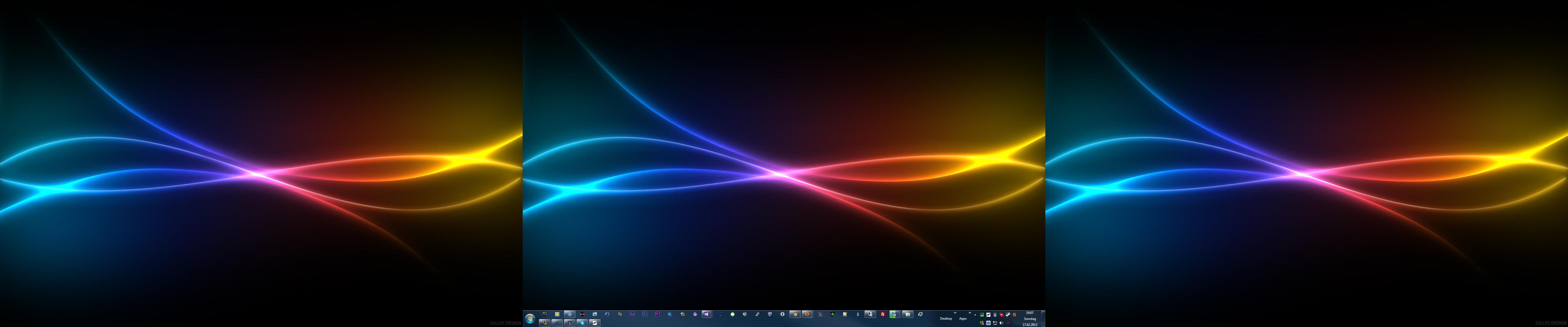
Task: Launch the notepad with pencil icon
Action: coord(845,314)
